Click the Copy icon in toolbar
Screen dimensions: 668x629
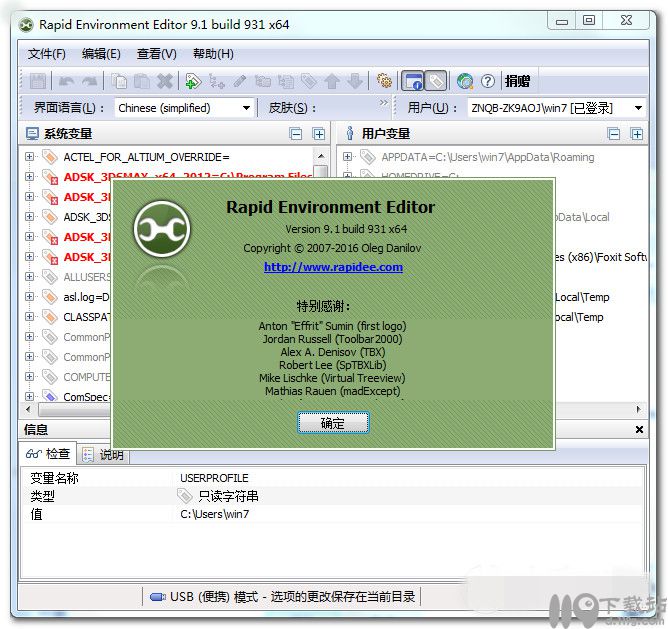click(119, 81)
